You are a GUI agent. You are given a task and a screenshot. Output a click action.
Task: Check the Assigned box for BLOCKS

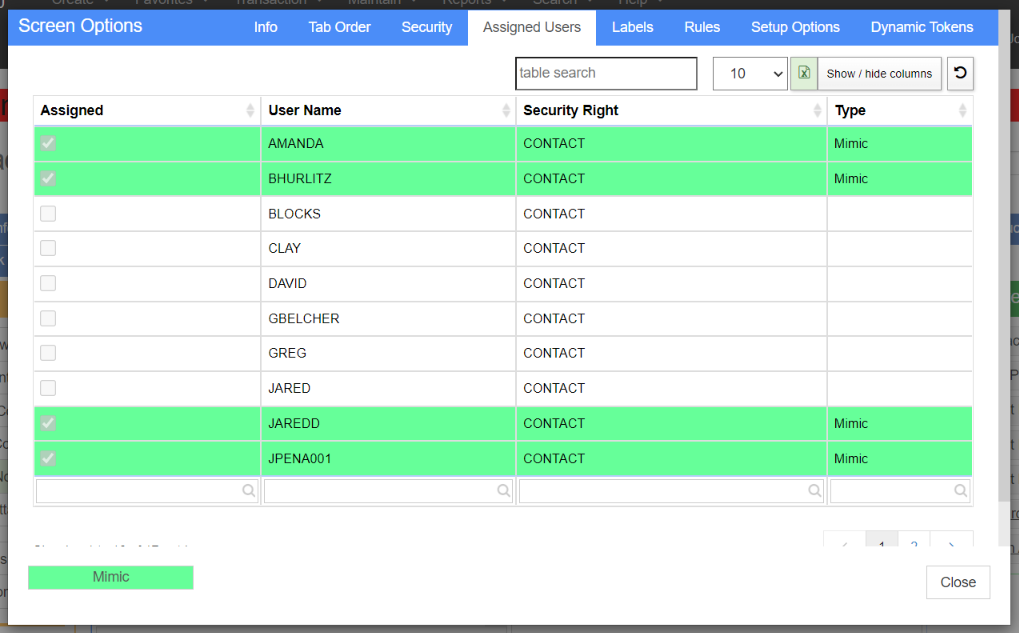[x=48, y=213]
